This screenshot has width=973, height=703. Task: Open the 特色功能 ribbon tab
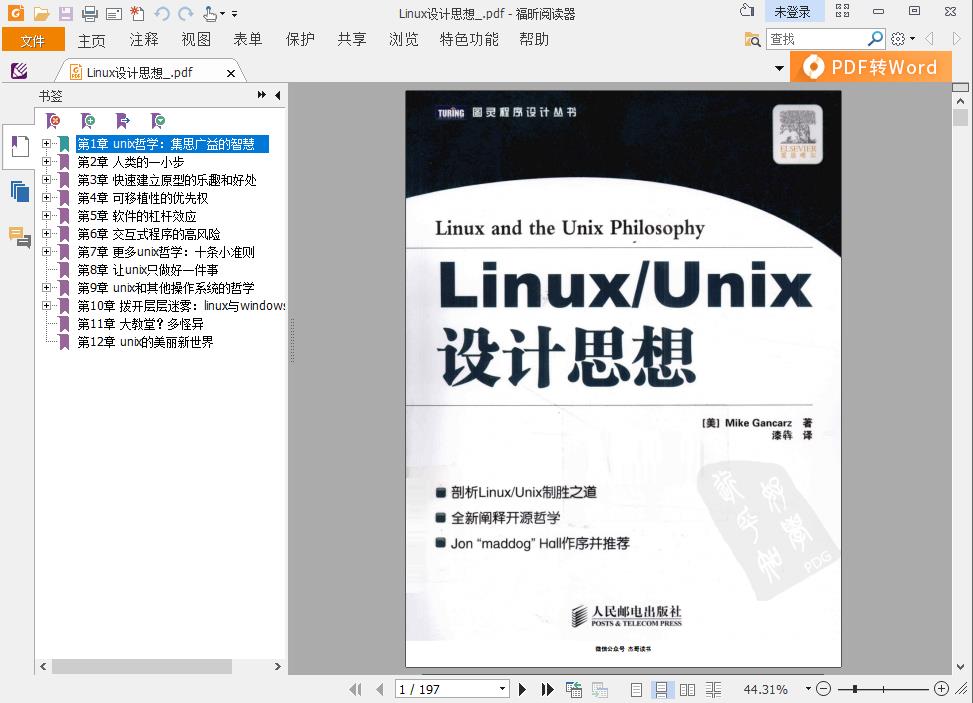pyautogui.click(x=469, y=40)
